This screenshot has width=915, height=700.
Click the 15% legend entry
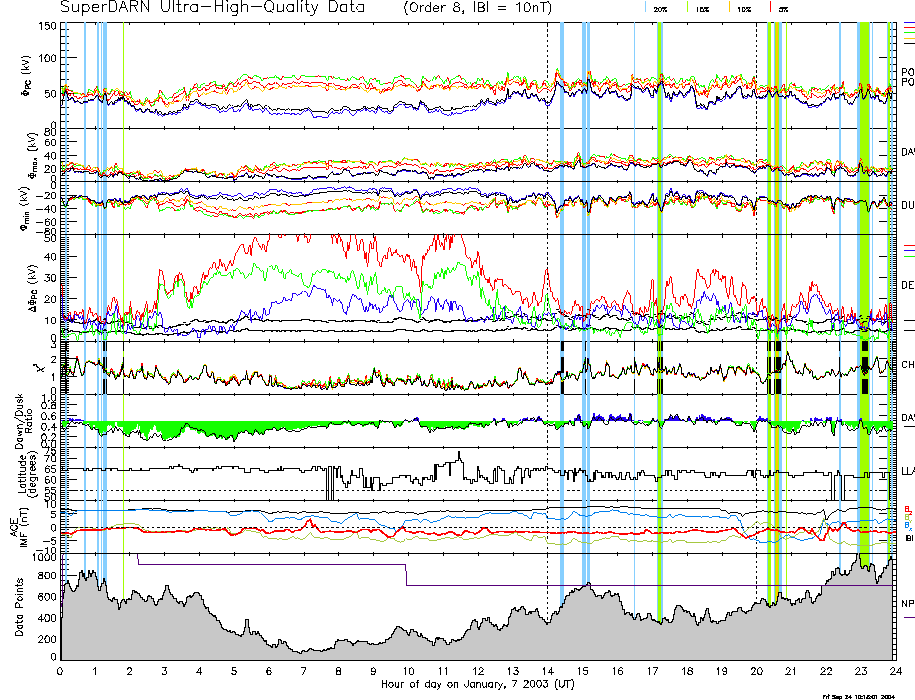point(702,8)
